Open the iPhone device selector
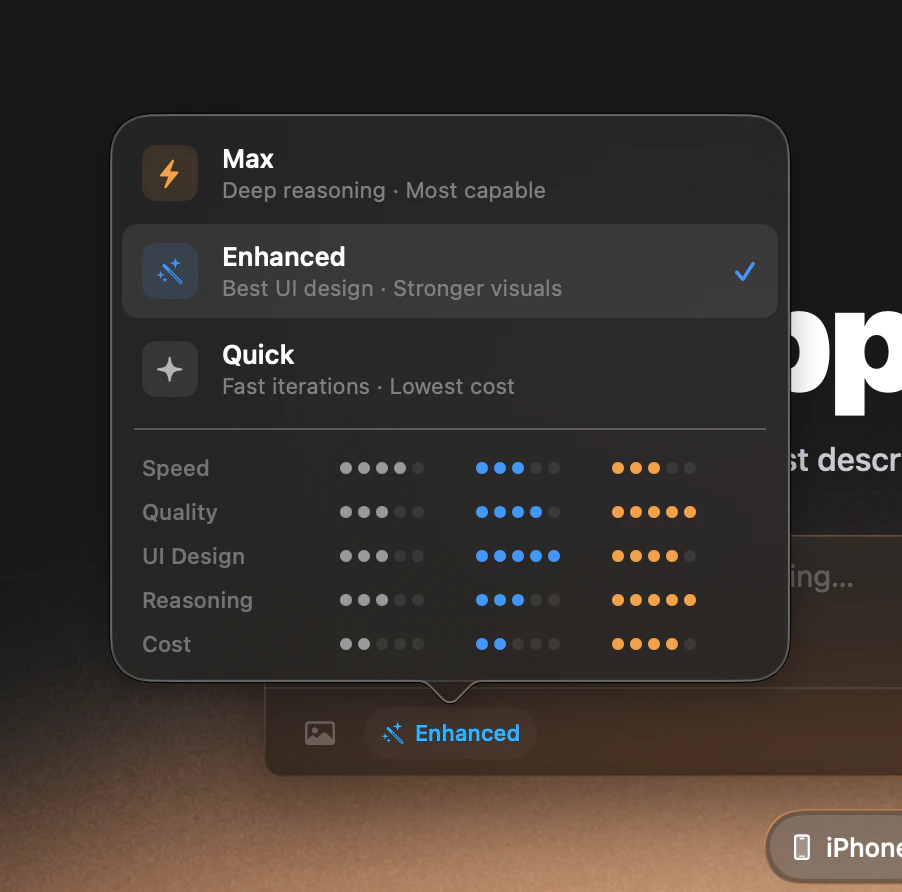902x892 pixels. click(x=850, y=847)
